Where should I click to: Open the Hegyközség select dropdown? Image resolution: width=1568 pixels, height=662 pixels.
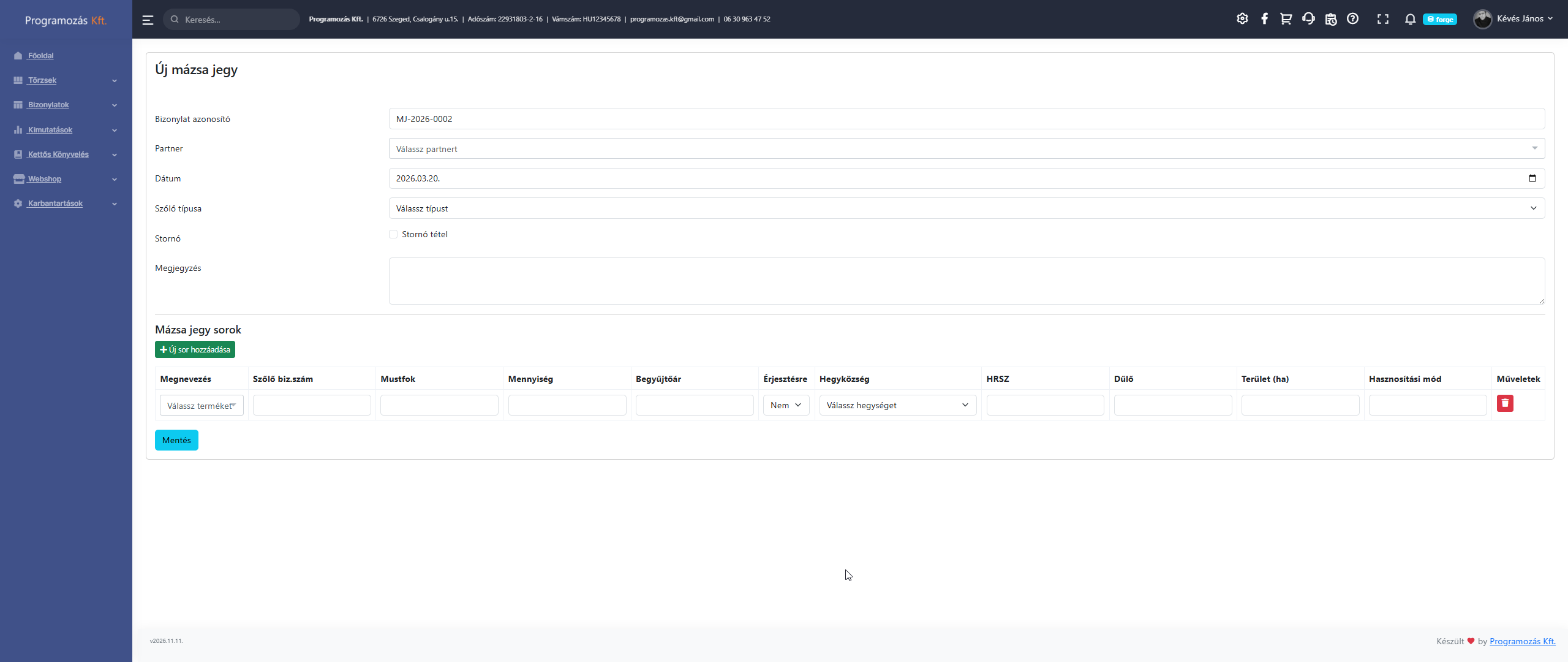point(897,405)
